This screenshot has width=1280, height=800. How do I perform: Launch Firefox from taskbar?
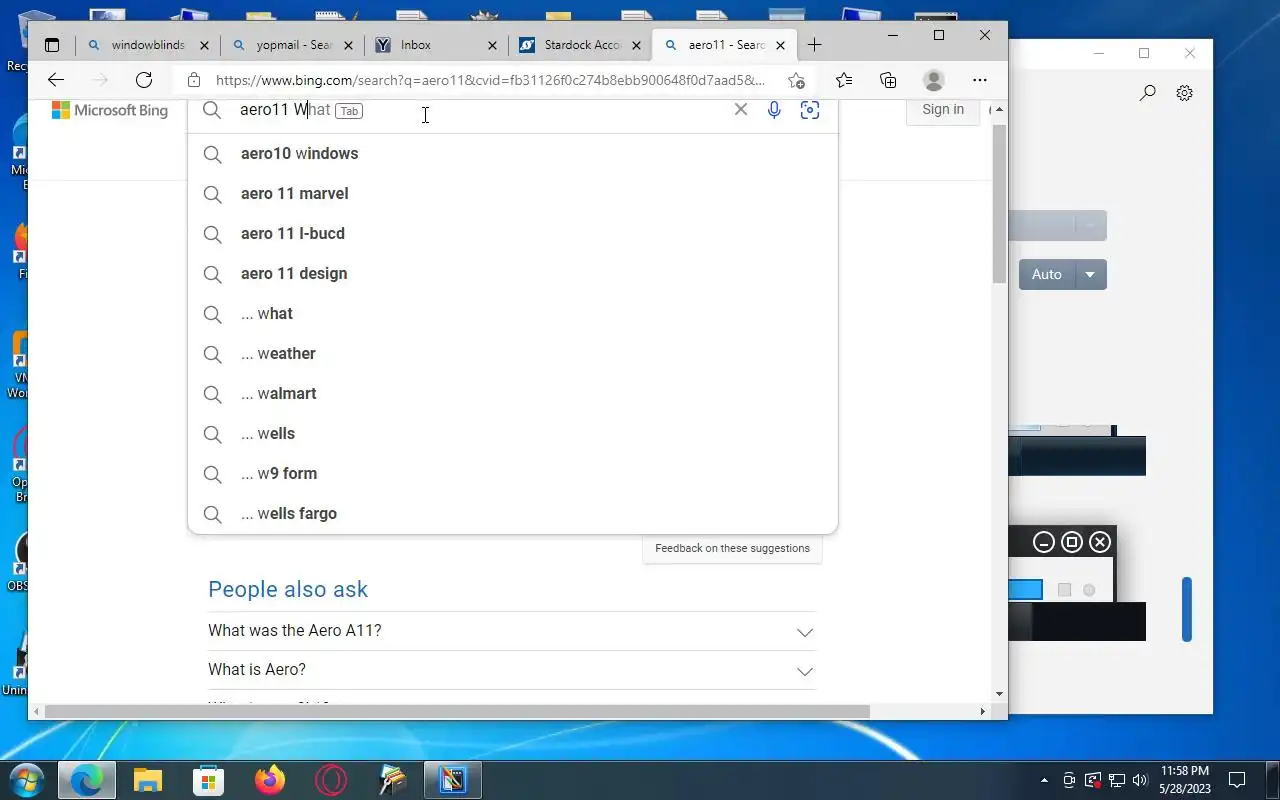270,779
